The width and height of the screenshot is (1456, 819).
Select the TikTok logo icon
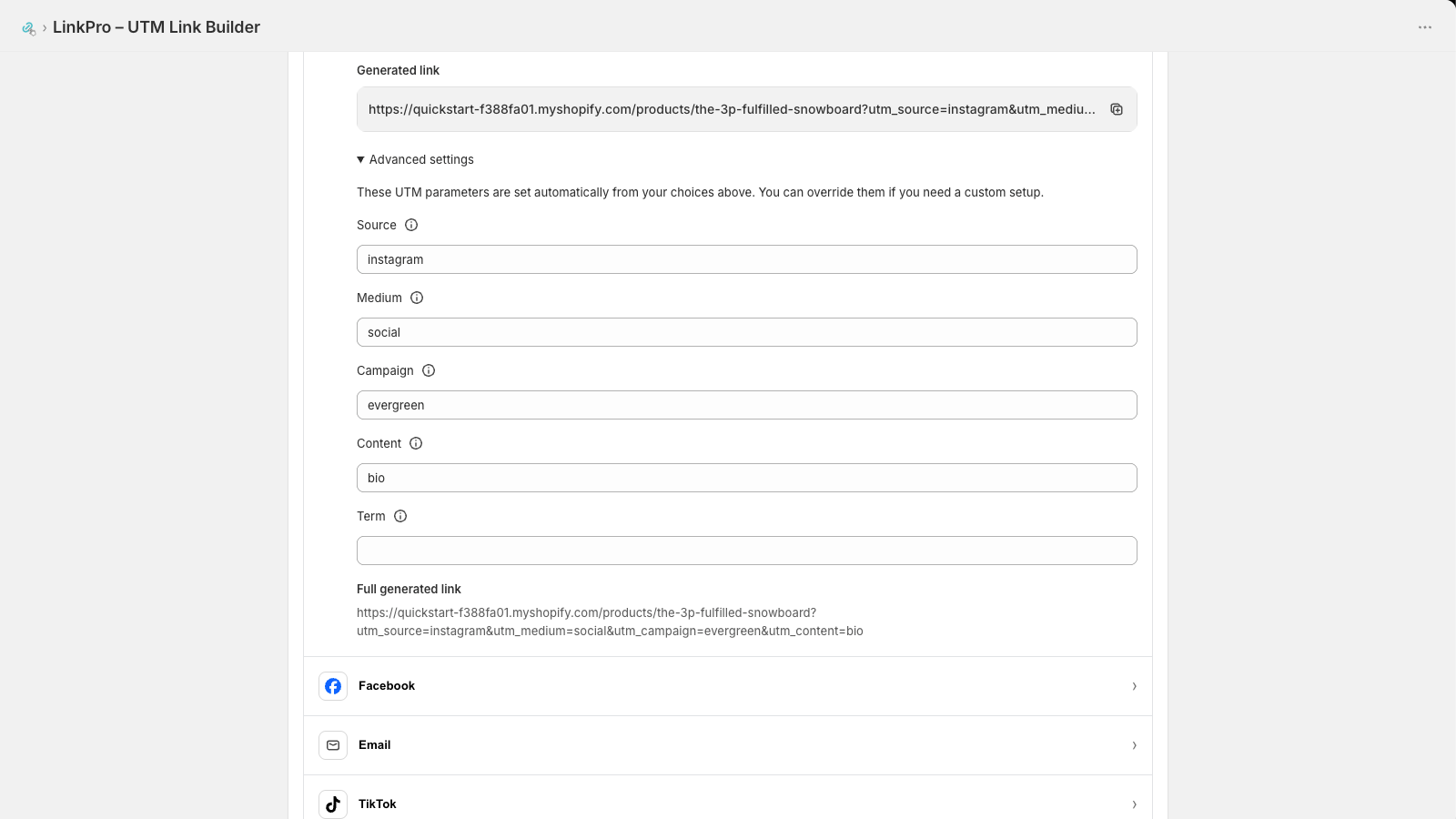point(333,804)
